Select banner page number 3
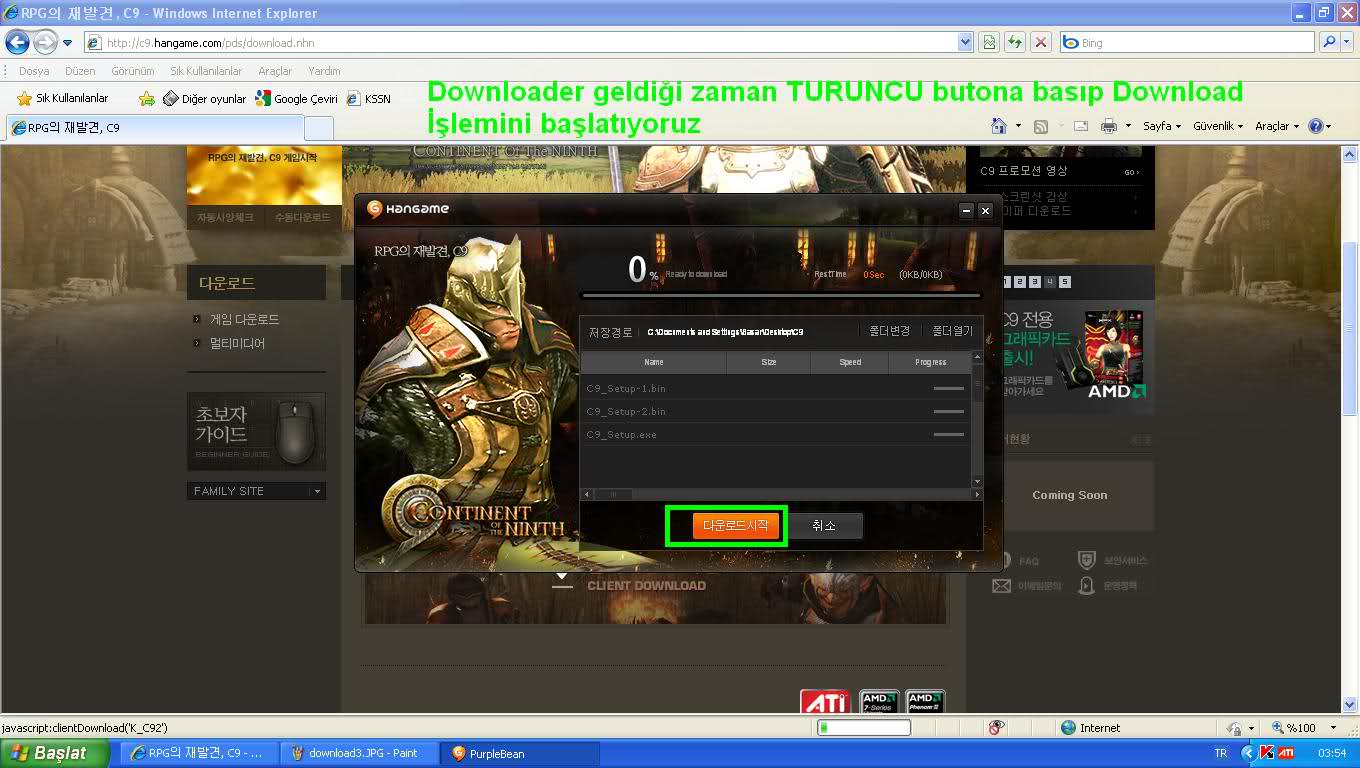Image resolution: width=1360 pixels, height=768 pixels. pyautogui.click(x=1035, y=282)
